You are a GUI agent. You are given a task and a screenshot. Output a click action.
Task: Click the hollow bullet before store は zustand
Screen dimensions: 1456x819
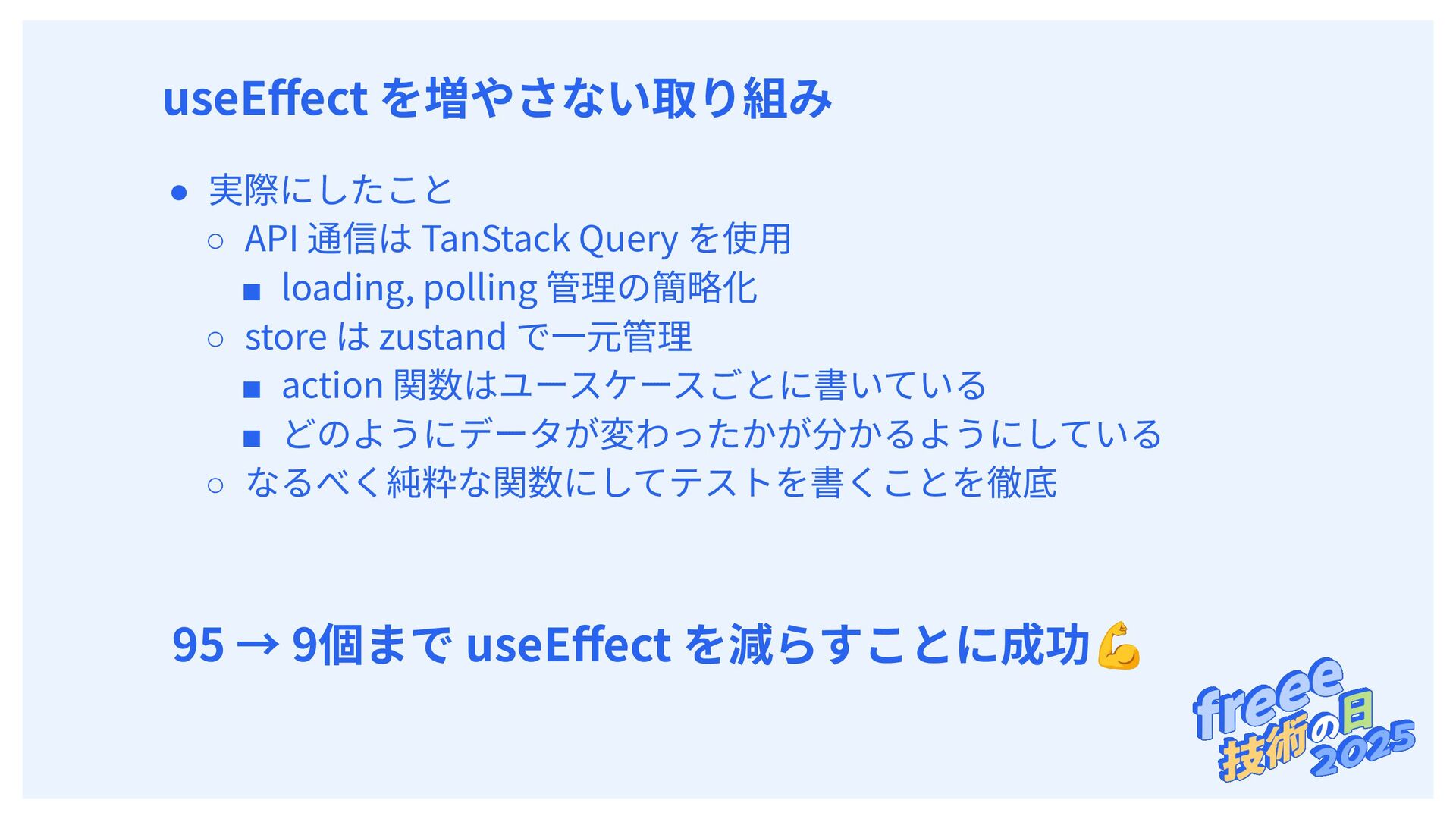(215, 339)
